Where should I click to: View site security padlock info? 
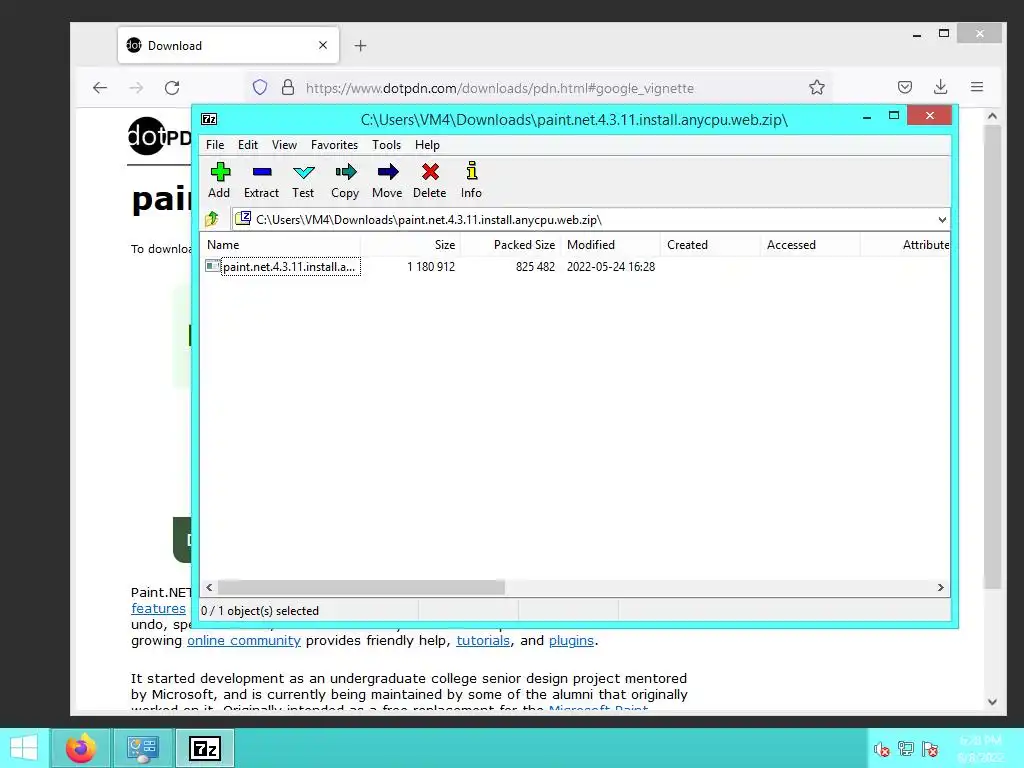click(x=287, y=88)
